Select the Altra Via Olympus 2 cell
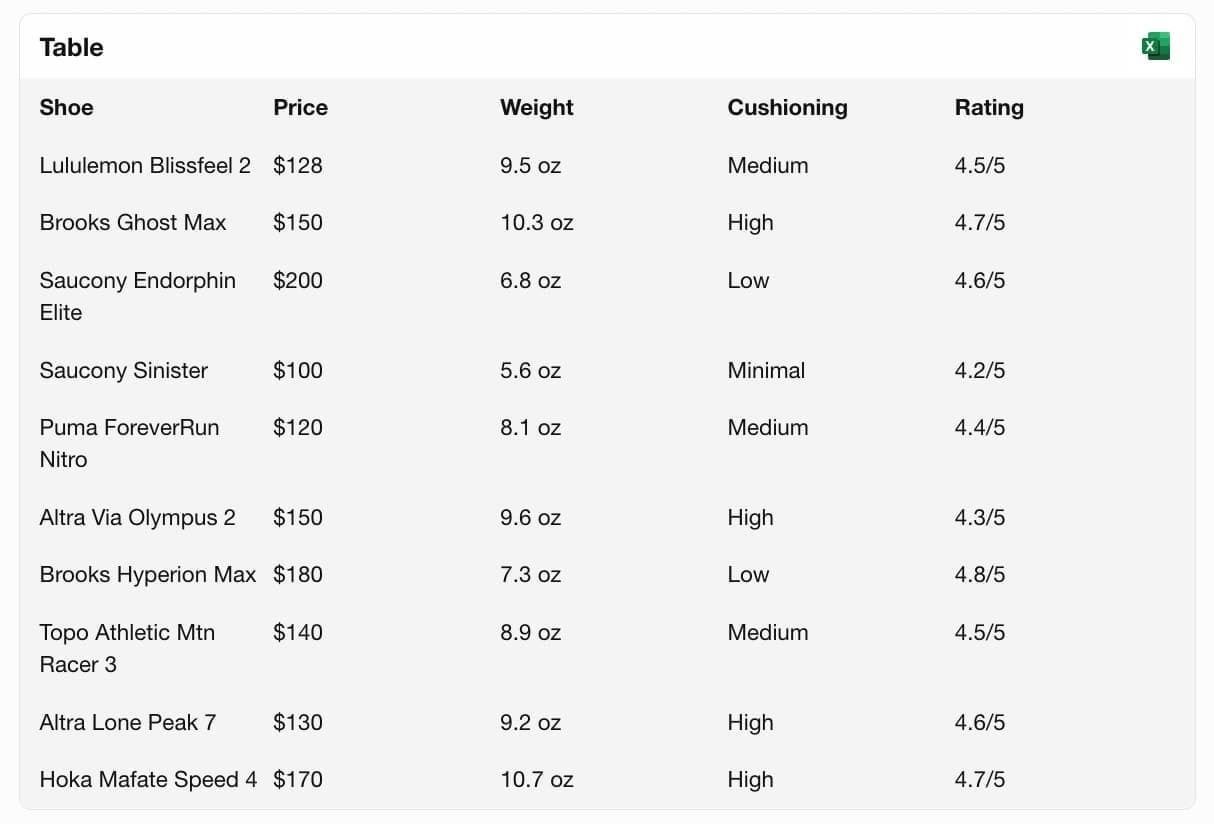The width and height of the screenshot is (1214, 824). [x=137, y=517]
